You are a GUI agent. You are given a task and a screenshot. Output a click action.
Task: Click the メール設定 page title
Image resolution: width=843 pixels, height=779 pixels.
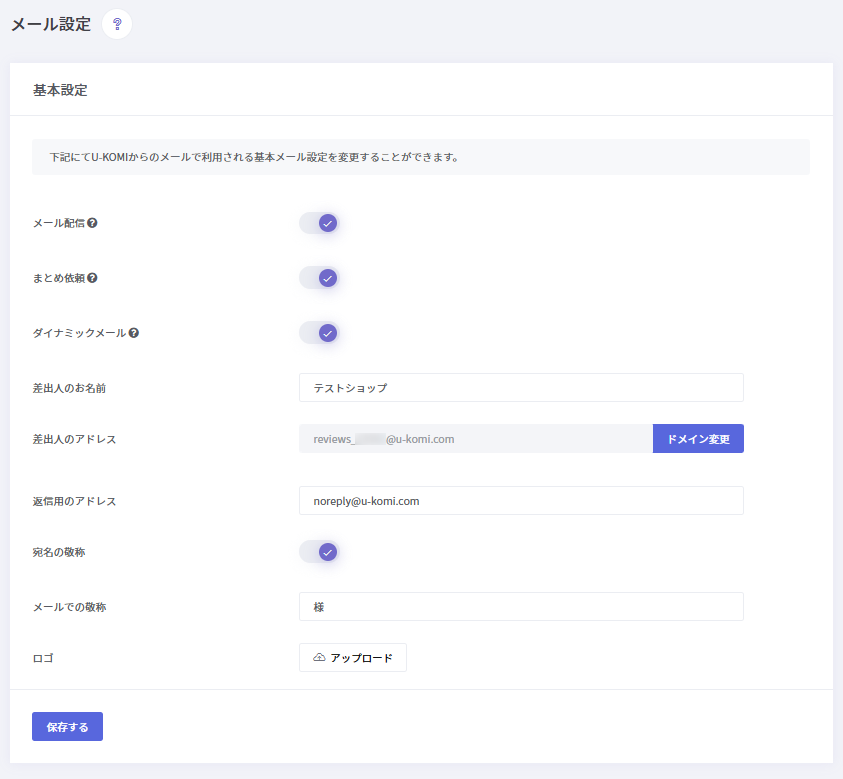[x=51, y=24]
